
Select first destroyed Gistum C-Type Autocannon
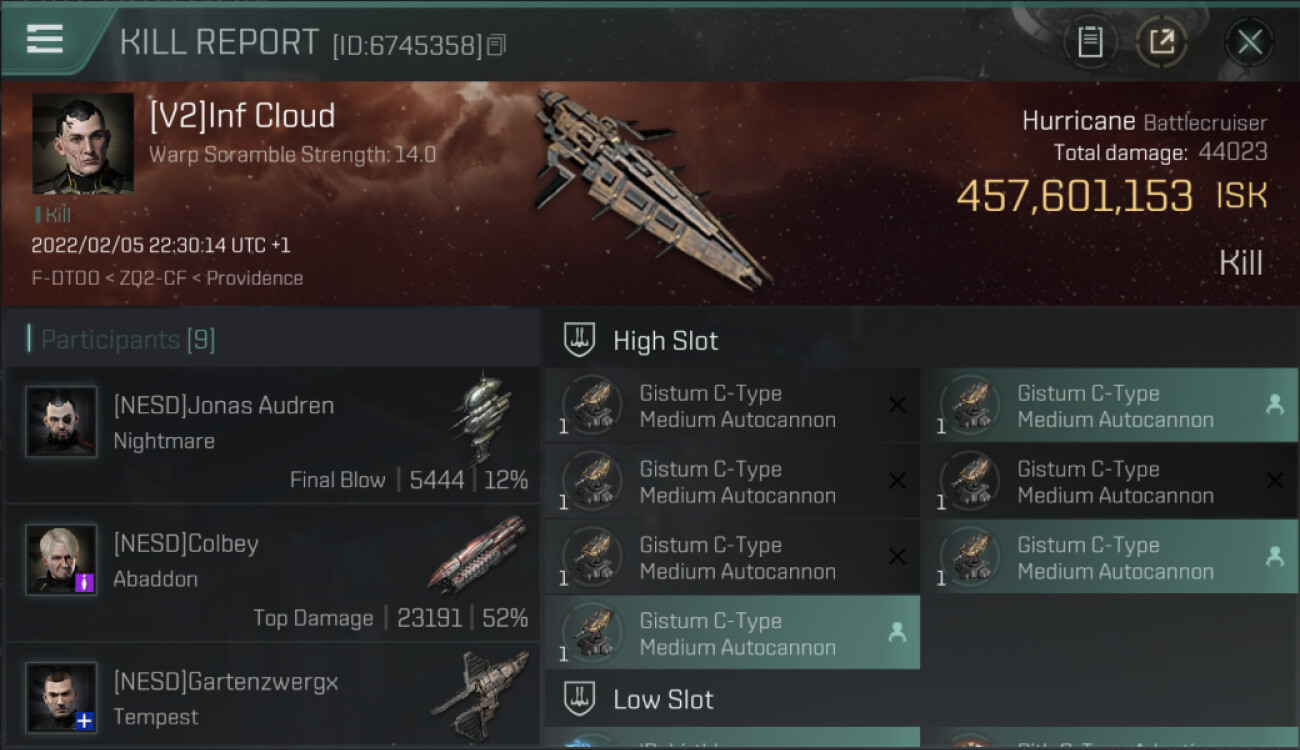(732, 406)
